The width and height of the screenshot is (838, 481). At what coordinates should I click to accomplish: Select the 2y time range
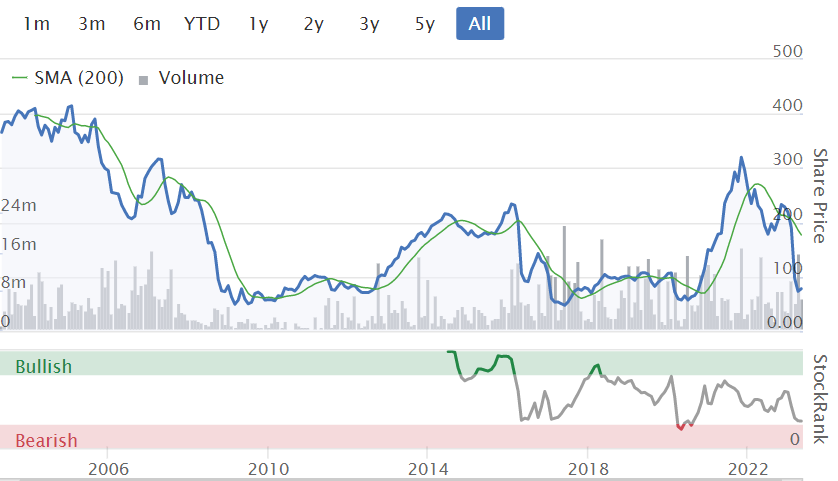[314, 24]
